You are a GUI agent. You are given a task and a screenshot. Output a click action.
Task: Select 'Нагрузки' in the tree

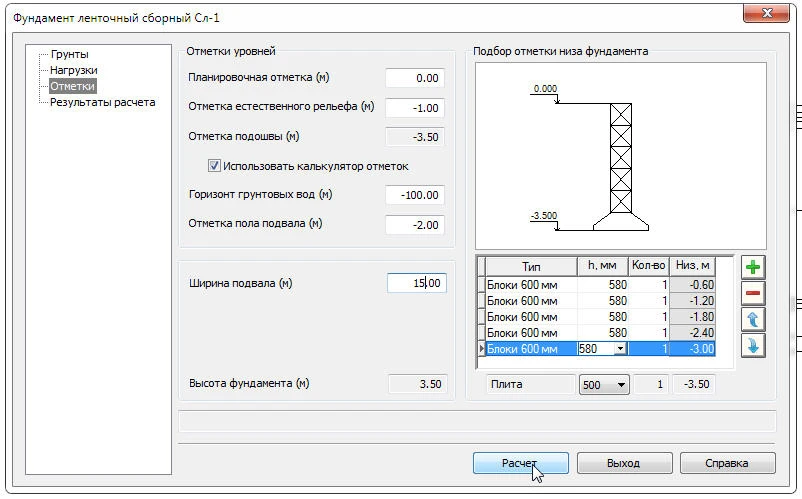click(74, 70)
